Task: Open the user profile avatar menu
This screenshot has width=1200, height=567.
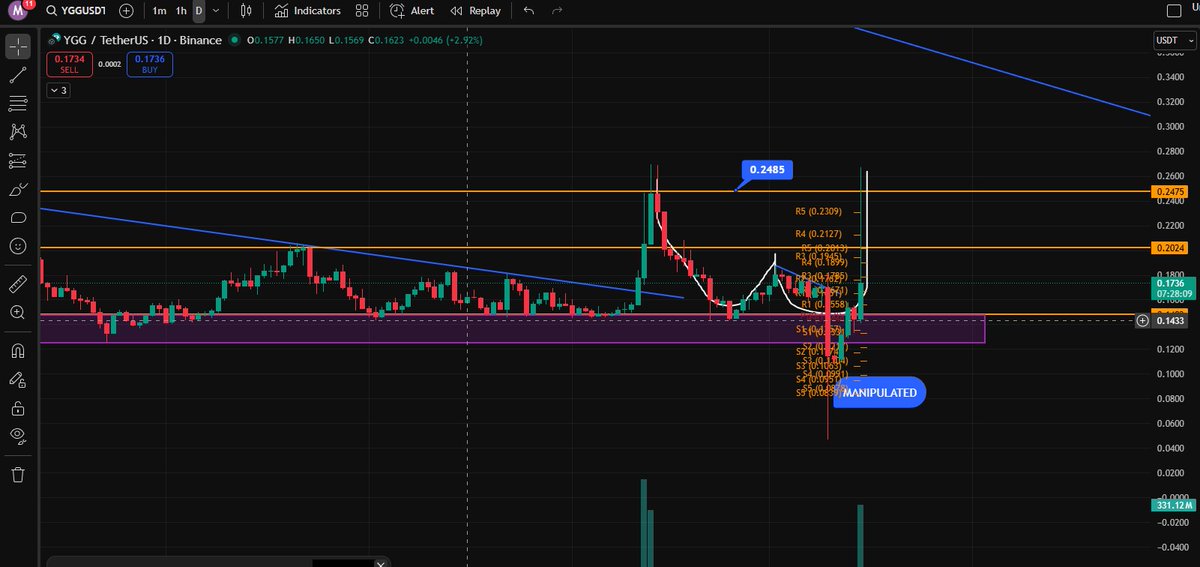Action: pos(19,11)
